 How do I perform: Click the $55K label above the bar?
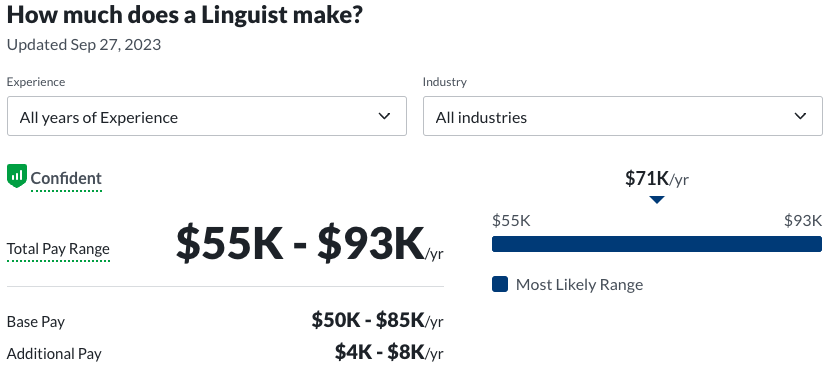pos(511,221)
